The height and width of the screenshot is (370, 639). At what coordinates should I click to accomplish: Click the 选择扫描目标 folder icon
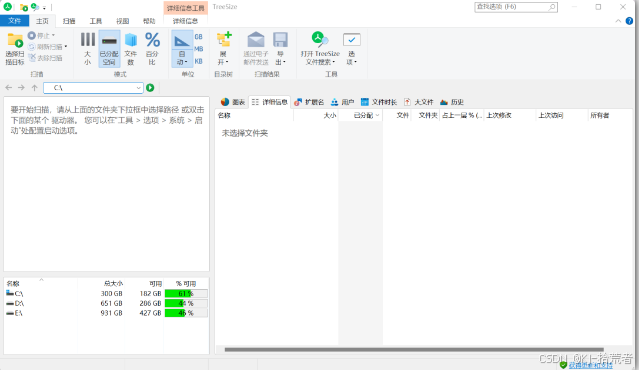15,40
